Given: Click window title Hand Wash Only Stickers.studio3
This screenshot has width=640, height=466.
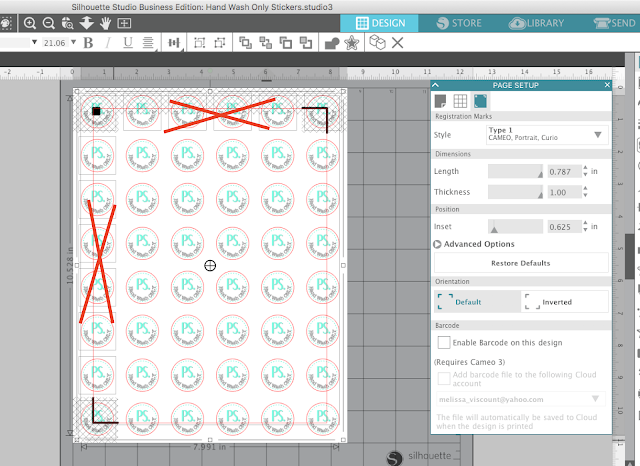Looking at the screenshot, I should pos(269,7).
